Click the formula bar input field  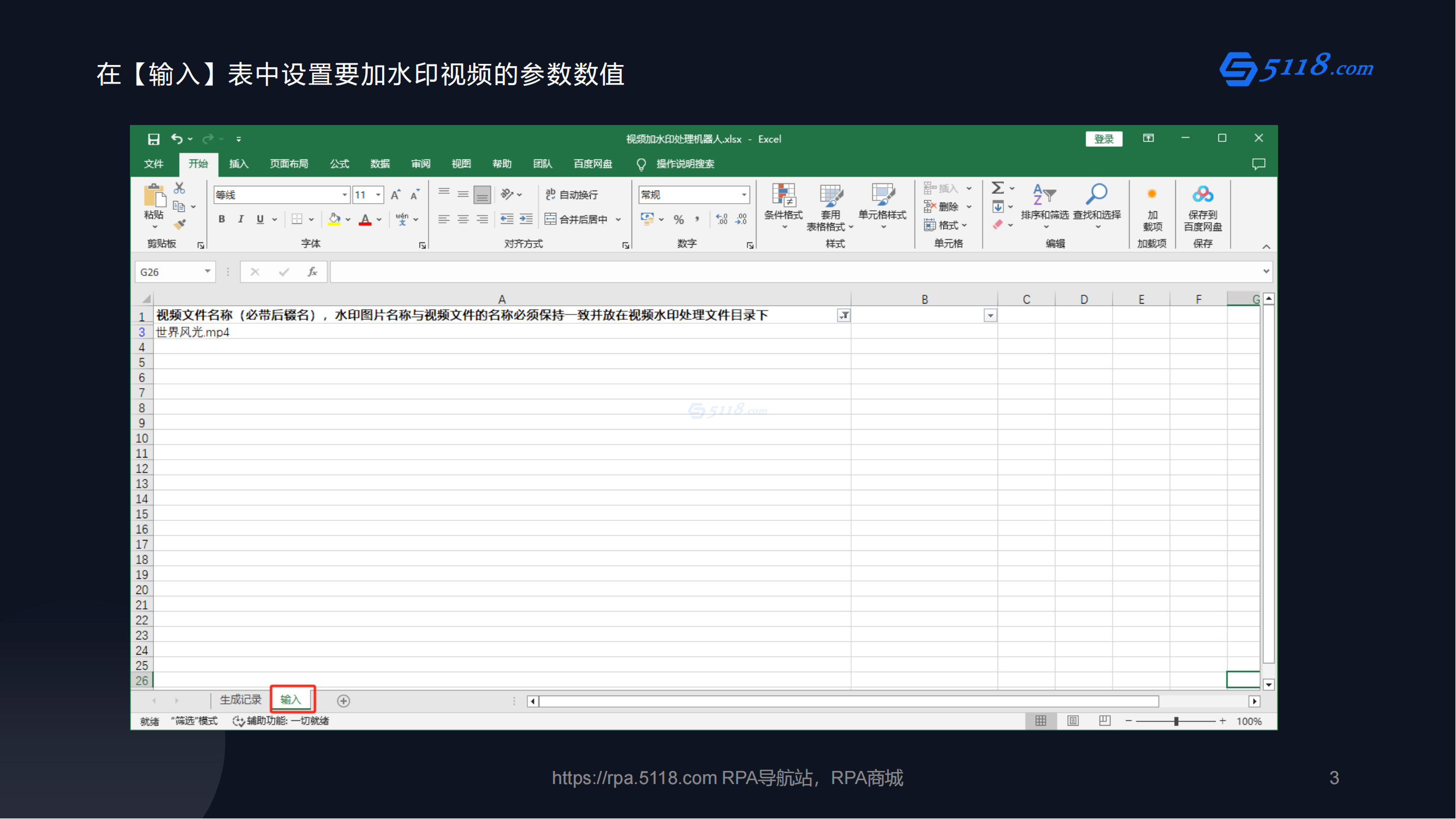(x=796, y=272)
